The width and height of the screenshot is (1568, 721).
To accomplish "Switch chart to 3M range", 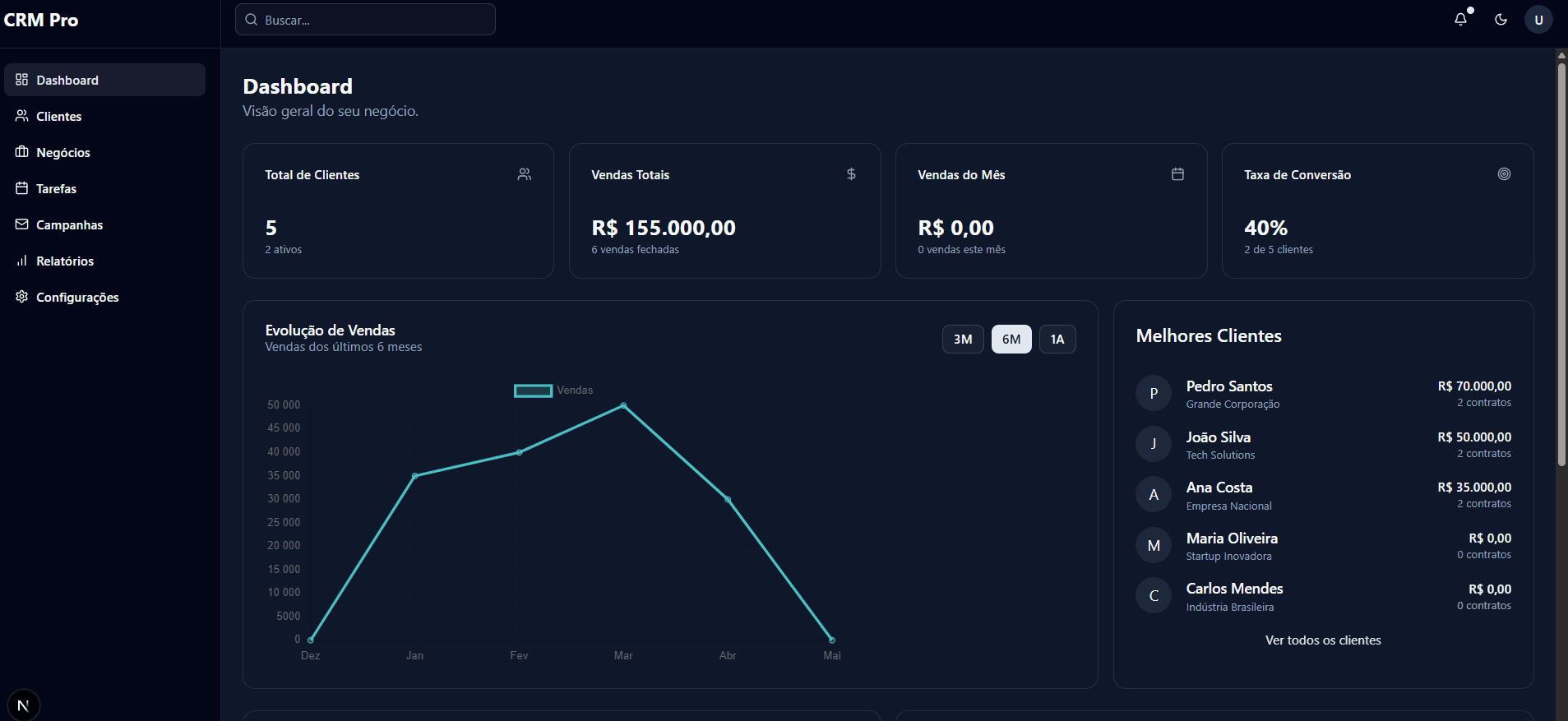I will coord(963,340).
